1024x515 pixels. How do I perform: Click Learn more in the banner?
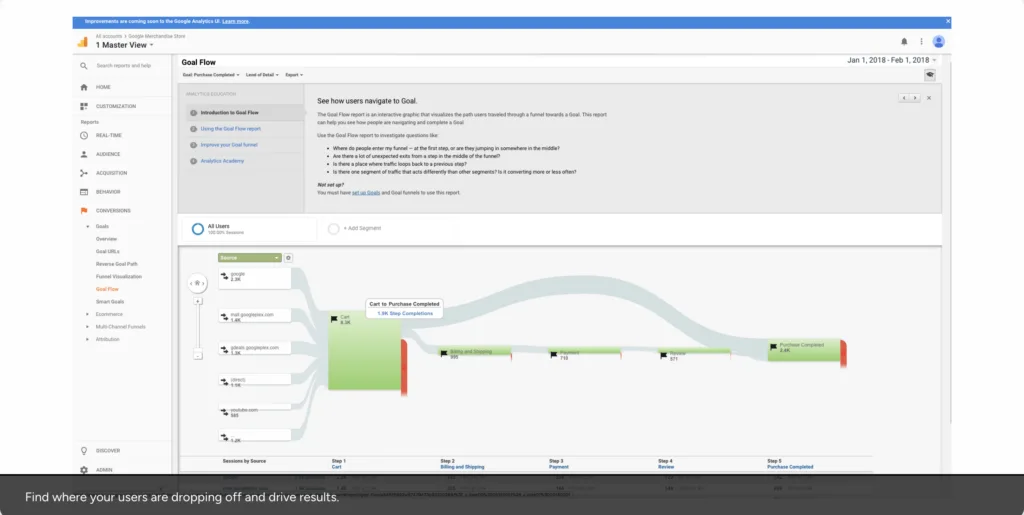pos(235,22)
